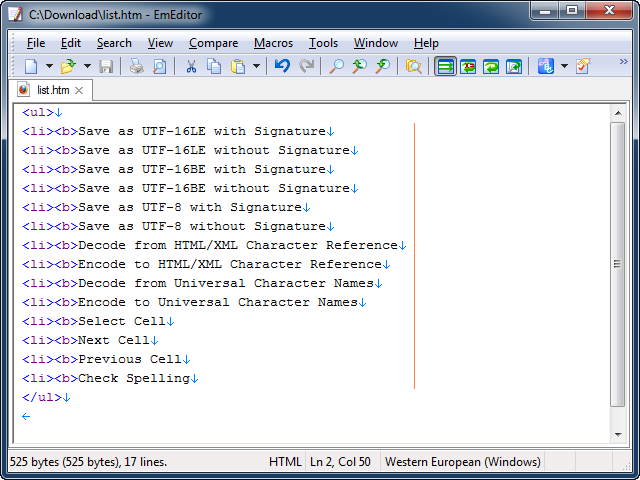Click the scroll down arrow
The height and width of the screenshot is (480, 640).
click(618, 435)
